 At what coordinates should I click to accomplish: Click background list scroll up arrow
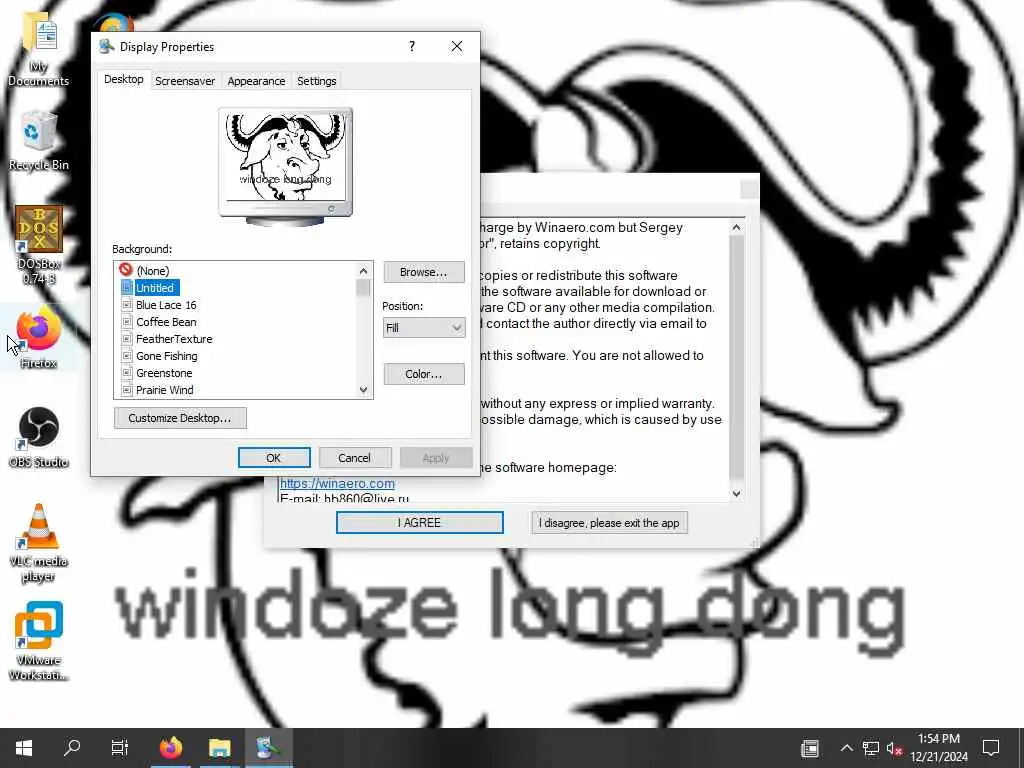[x=364, y=270]
